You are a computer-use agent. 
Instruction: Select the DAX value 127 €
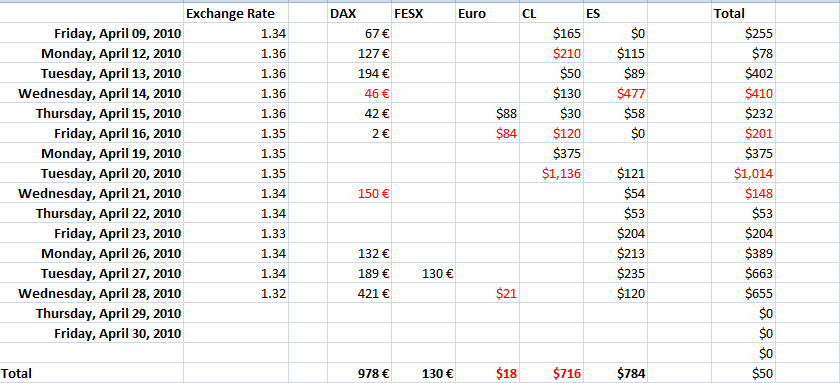coord(358,54)
